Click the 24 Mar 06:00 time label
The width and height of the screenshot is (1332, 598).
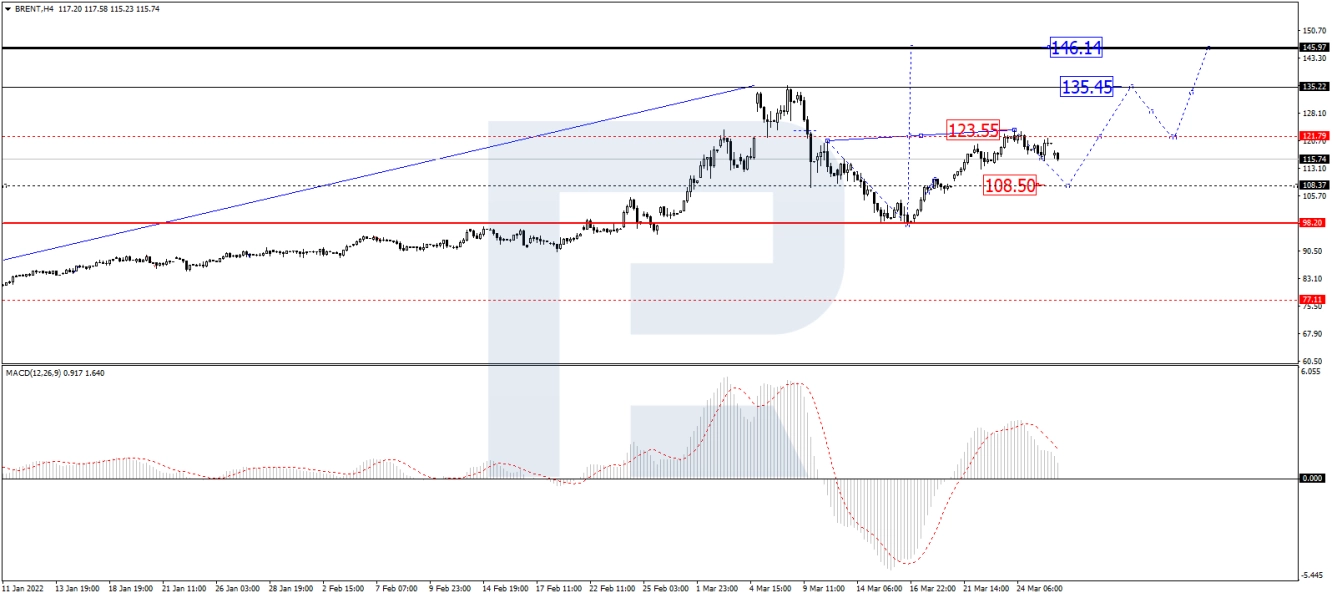pyautogui.click(x=1038, y=589)
